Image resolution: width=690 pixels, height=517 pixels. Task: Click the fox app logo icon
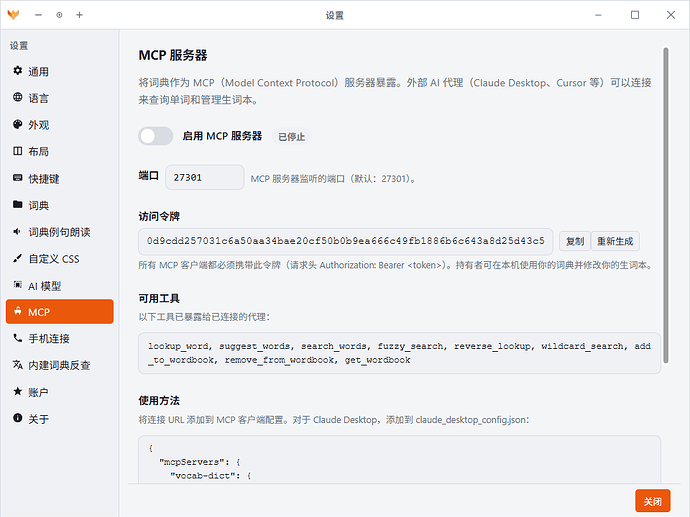click(13, 15)
